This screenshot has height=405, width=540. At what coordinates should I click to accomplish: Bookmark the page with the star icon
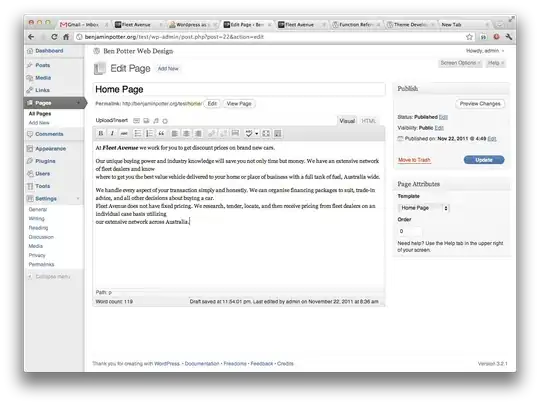tap(469, 37)
